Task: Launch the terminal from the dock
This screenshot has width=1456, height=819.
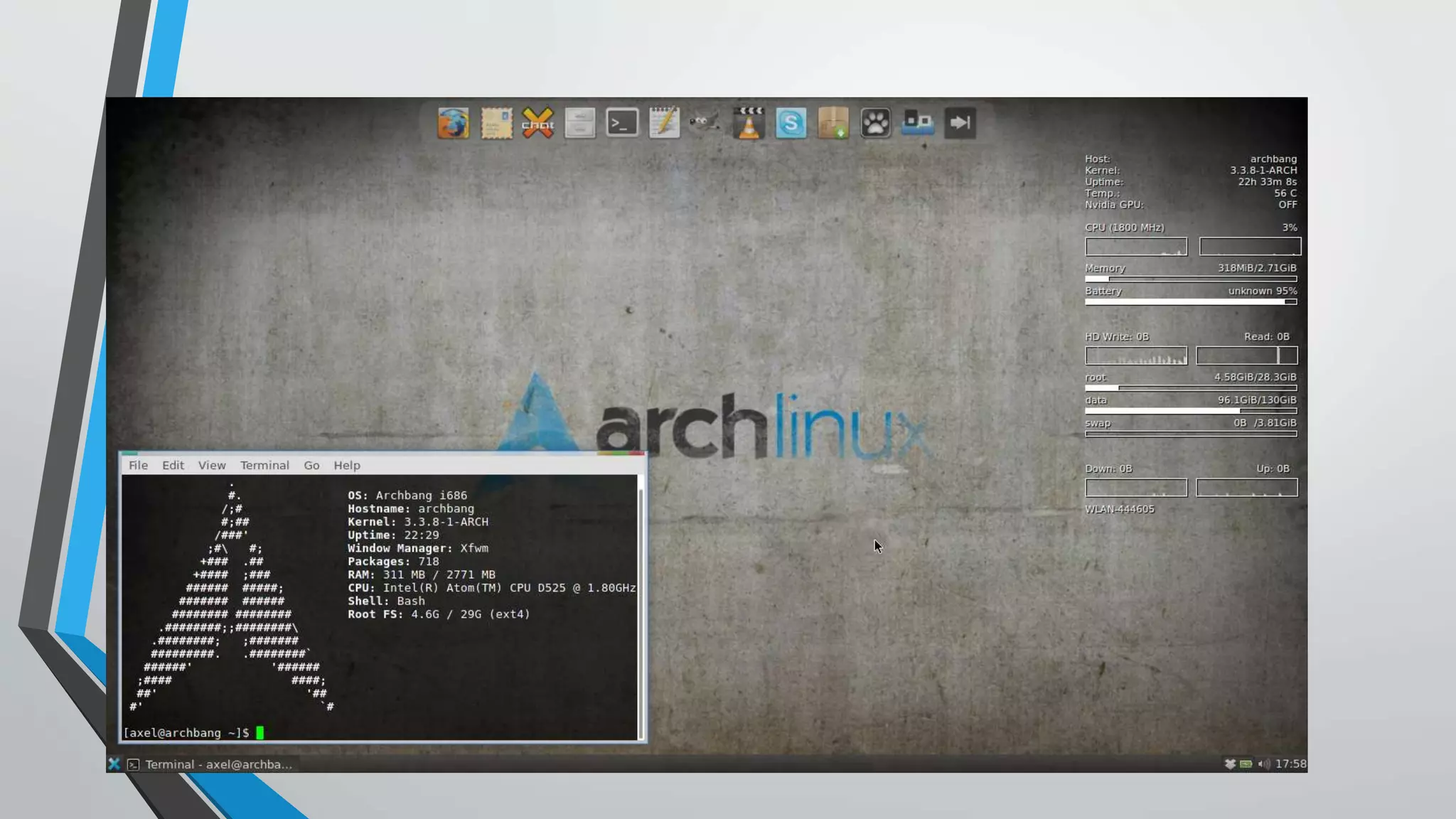Action: tap(622, 123)
